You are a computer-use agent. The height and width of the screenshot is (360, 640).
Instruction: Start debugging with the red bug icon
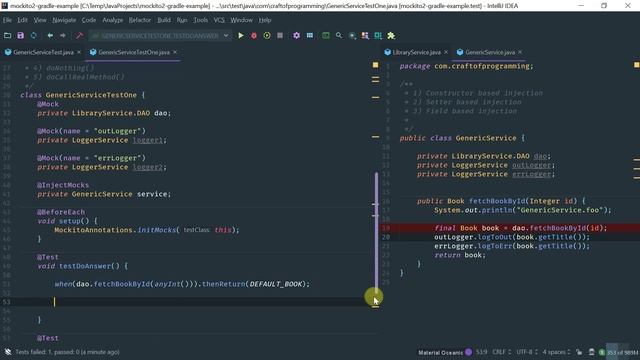[254, 36]
